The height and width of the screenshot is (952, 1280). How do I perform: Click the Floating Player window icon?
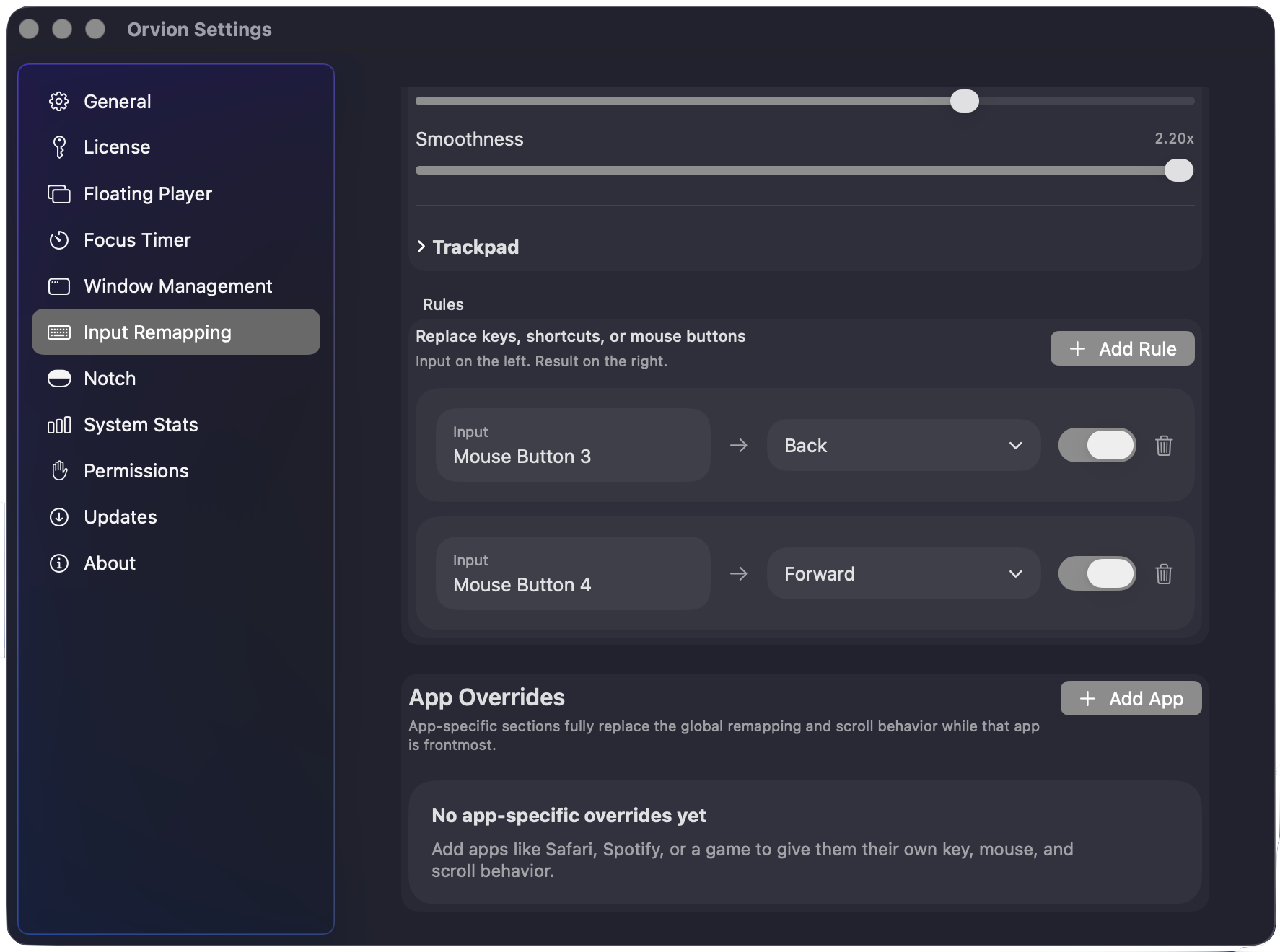pyautogui.click(x=59, y=194)
